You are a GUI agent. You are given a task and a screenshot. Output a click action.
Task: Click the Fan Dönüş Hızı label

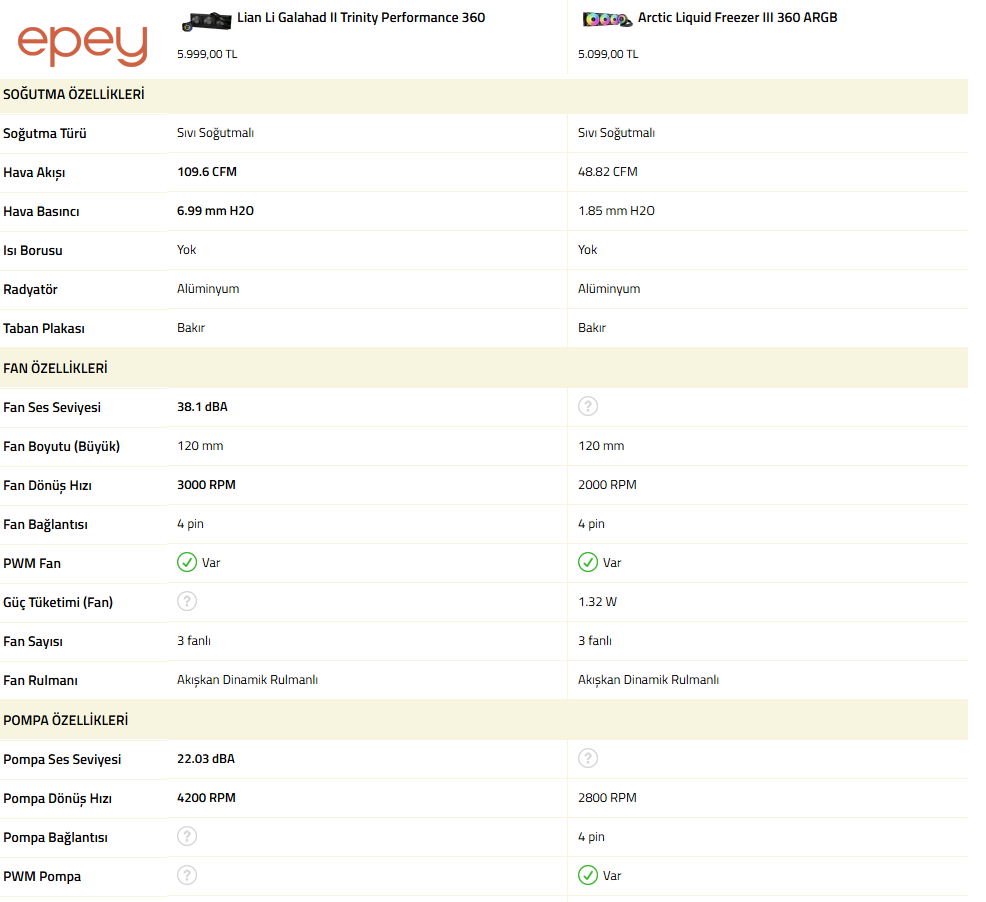[47, 486]
